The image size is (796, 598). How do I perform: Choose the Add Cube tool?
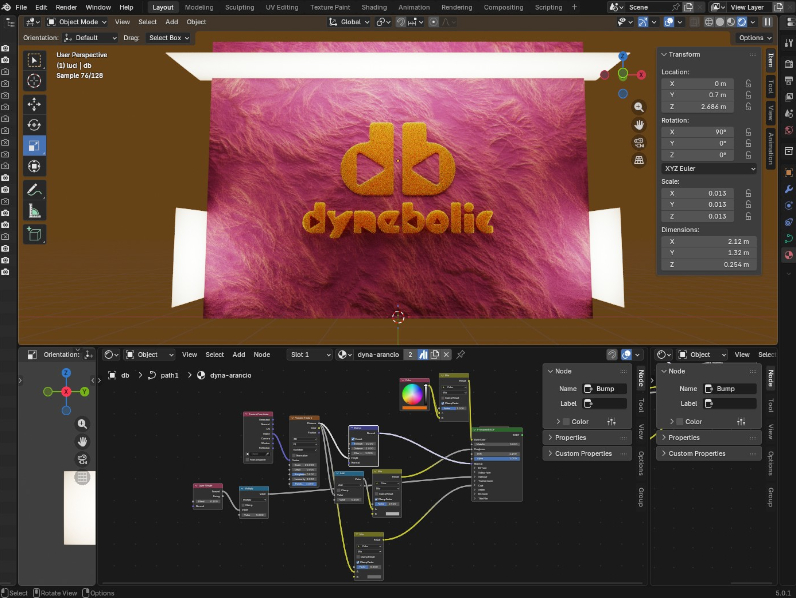coord(34,234)
